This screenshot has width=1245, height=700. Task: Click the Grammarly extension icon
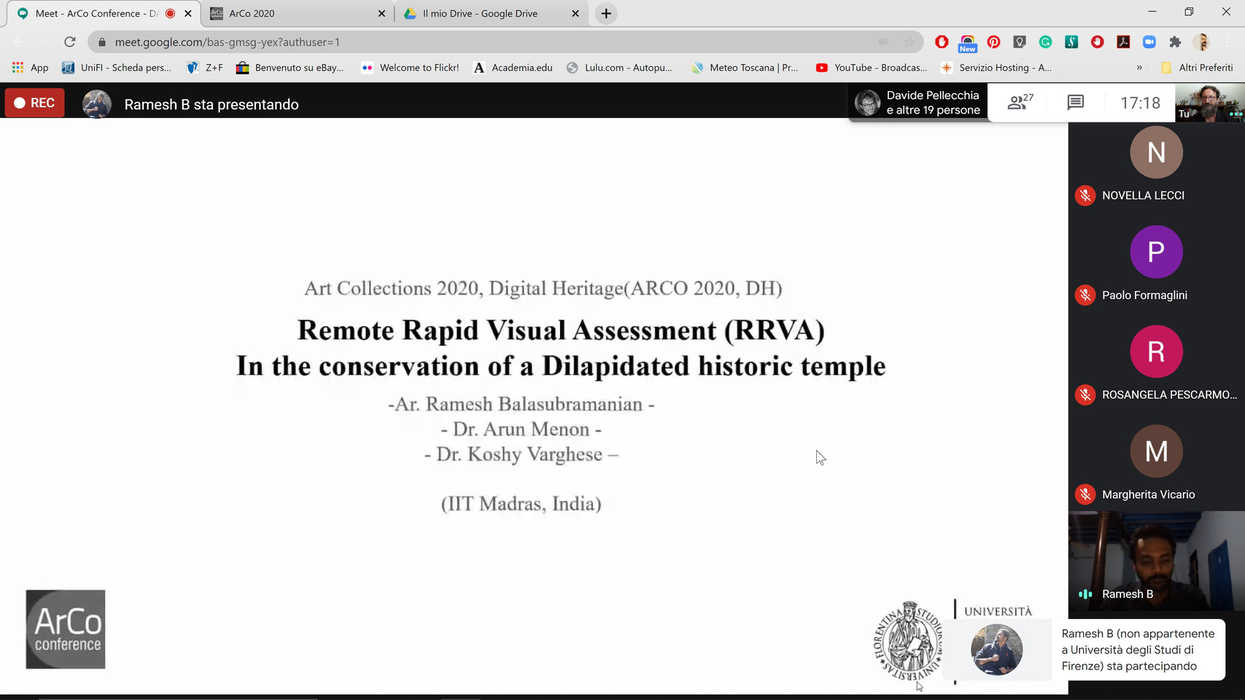pyautogui.click(x=1045, y=42)
